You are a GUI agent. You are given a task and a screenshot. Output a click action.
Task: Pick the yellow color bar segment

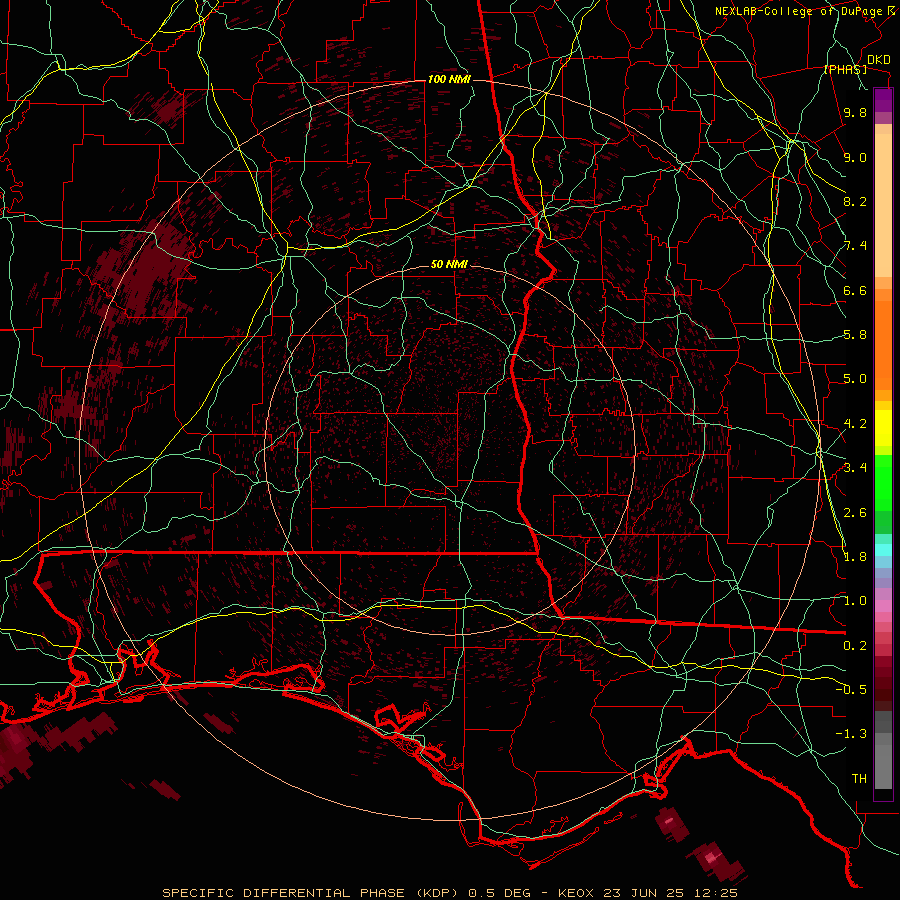[883, 428]
